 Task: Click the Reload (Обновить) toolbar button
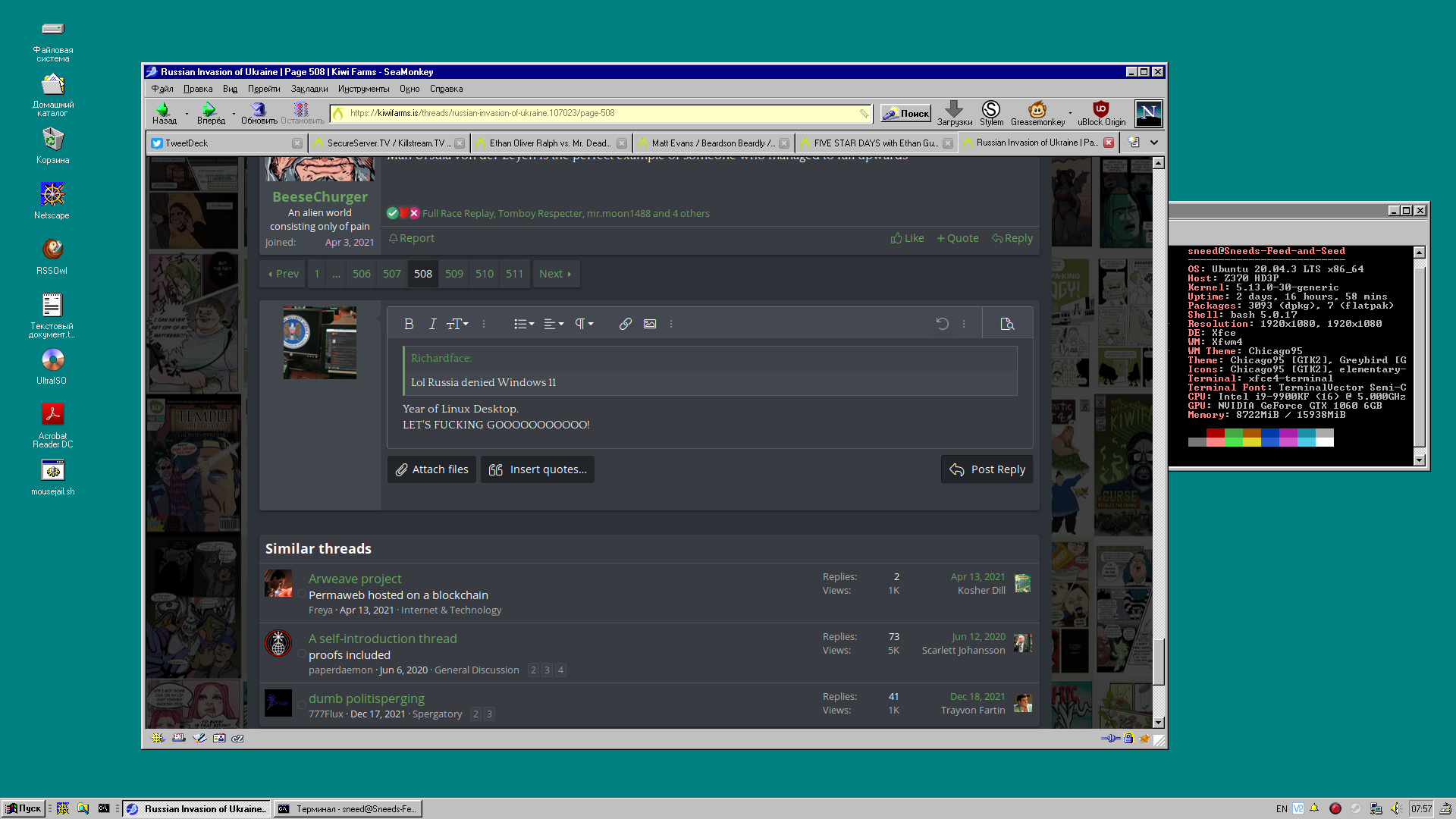point(259,113)
